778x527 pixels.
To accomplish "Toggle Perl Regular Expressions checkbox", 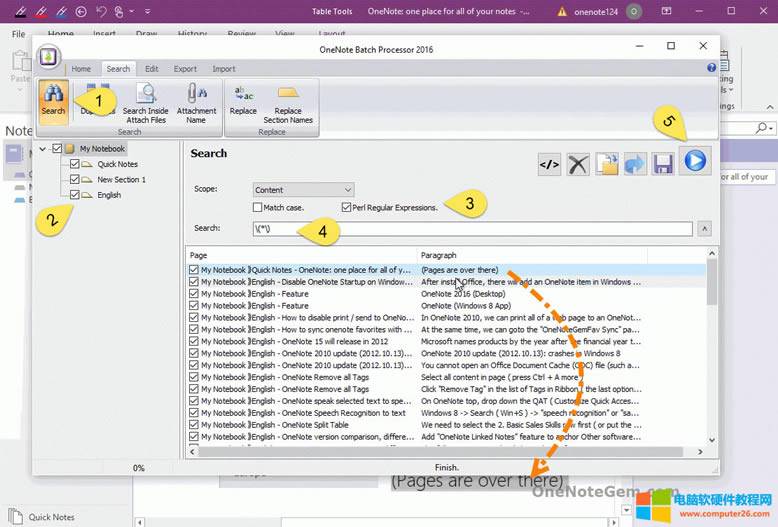I will click(x=346, y=208).
